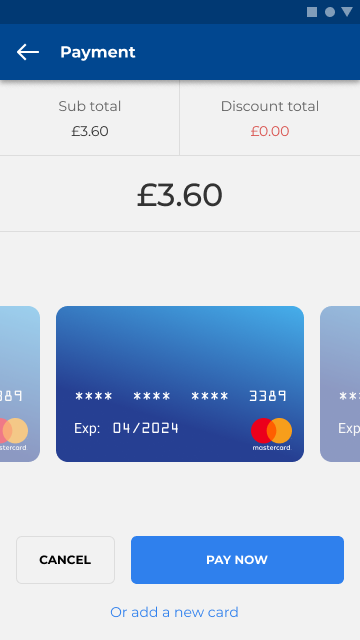Select the center card ending 3389

180,384
